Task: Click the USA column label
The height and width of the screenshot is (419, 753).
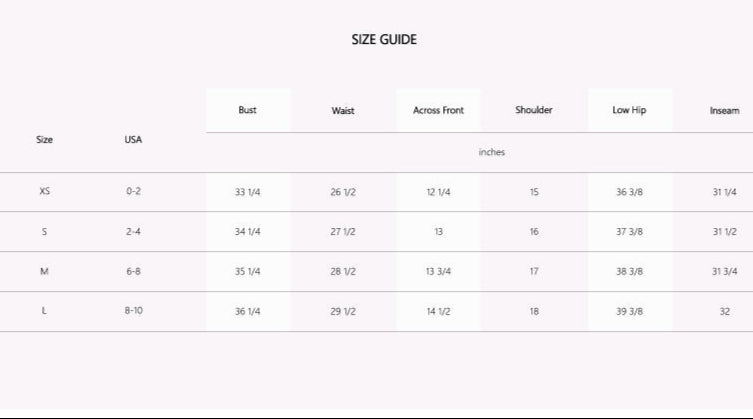Action: pyautogui.click(x=133, y=139)
